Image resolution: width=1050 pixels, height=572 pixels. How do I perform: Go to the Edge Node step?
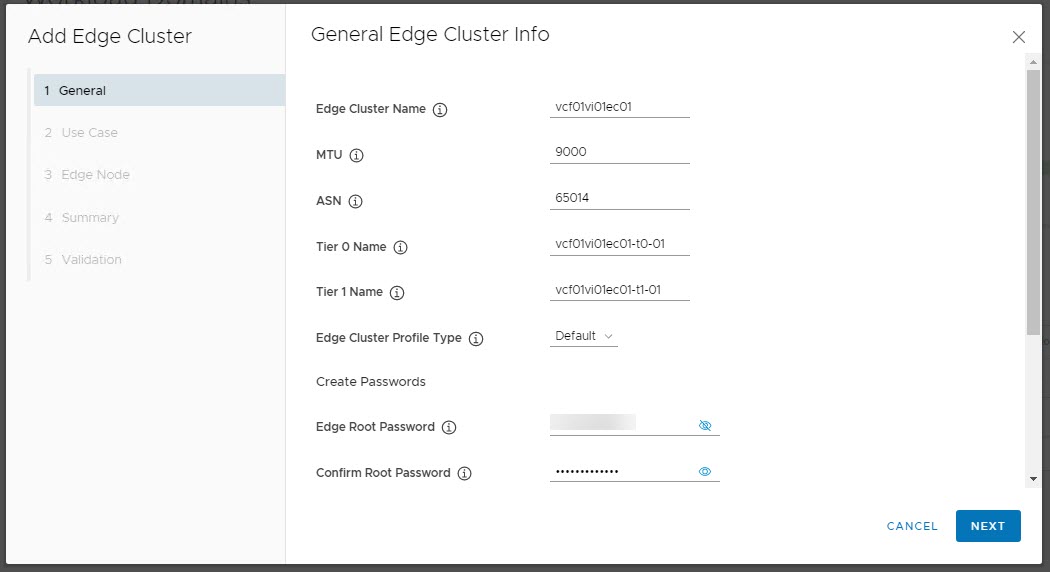95,174
